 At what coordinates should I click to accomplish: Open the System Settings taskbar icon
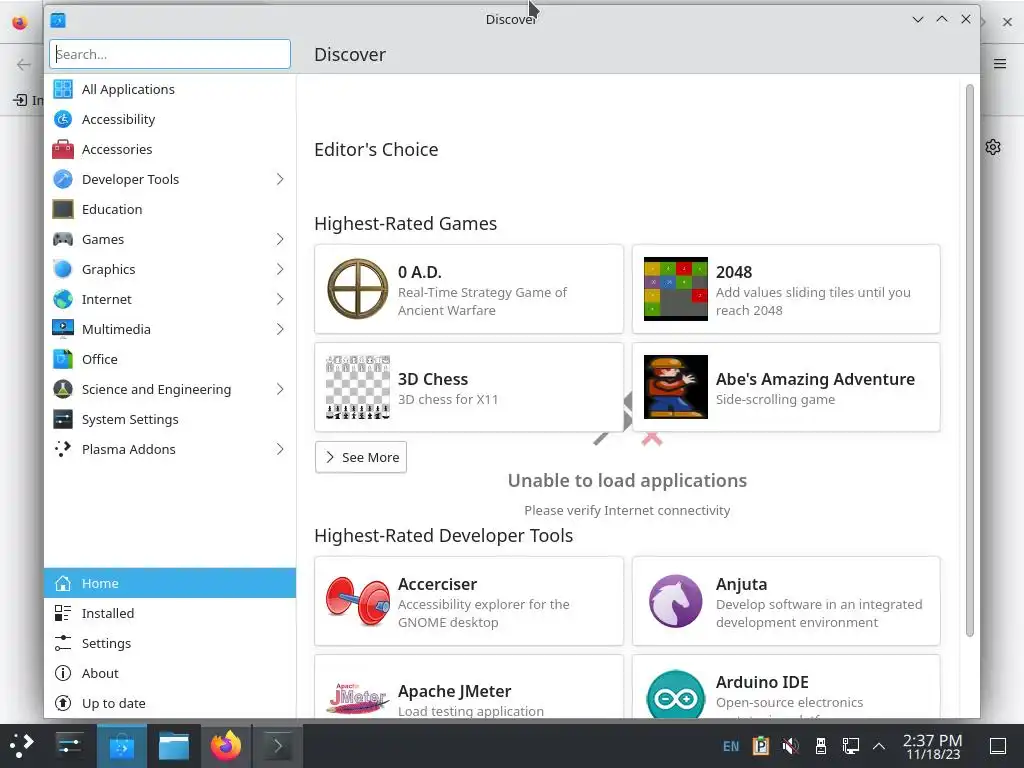click(x=69, y=746)
